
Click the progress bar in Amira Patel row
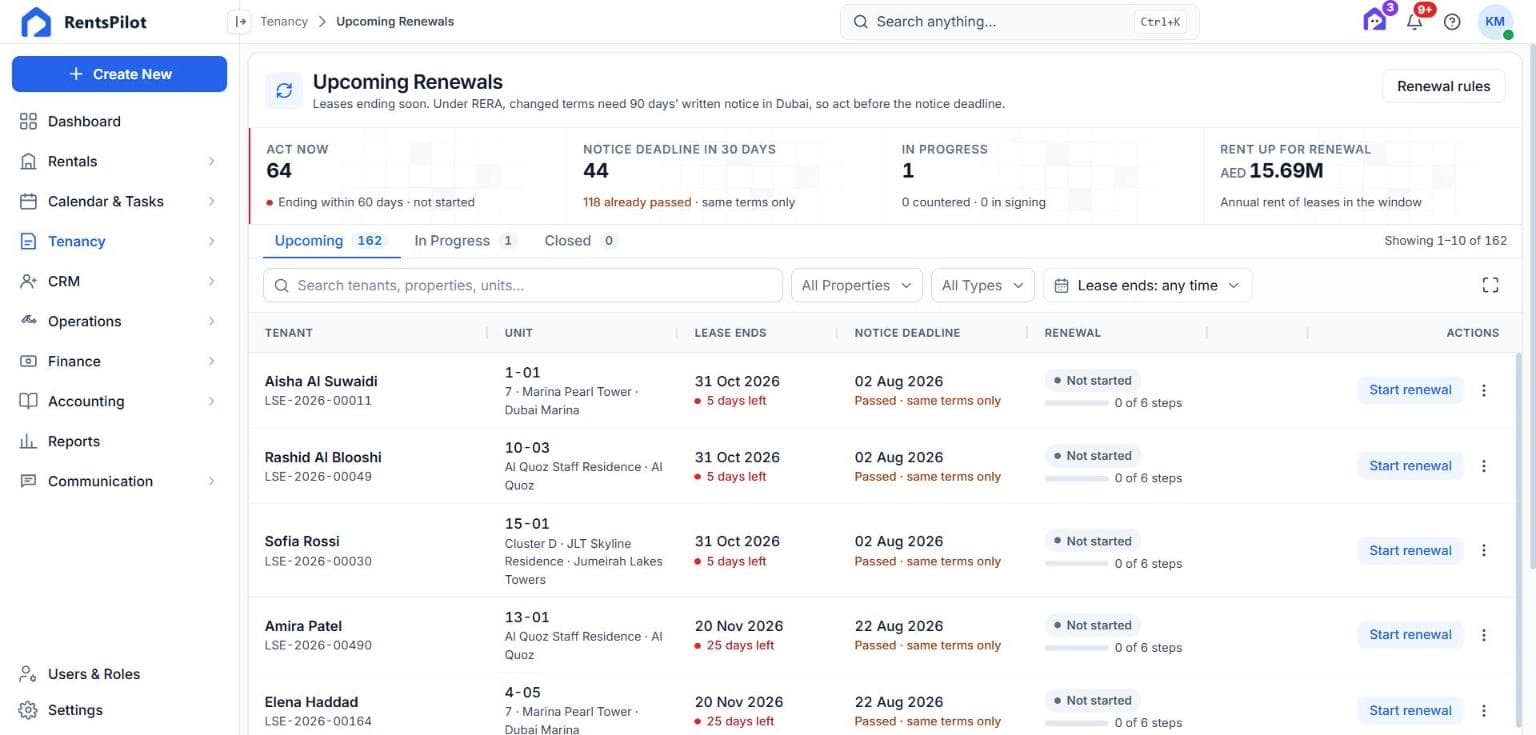pos(1077,648)
